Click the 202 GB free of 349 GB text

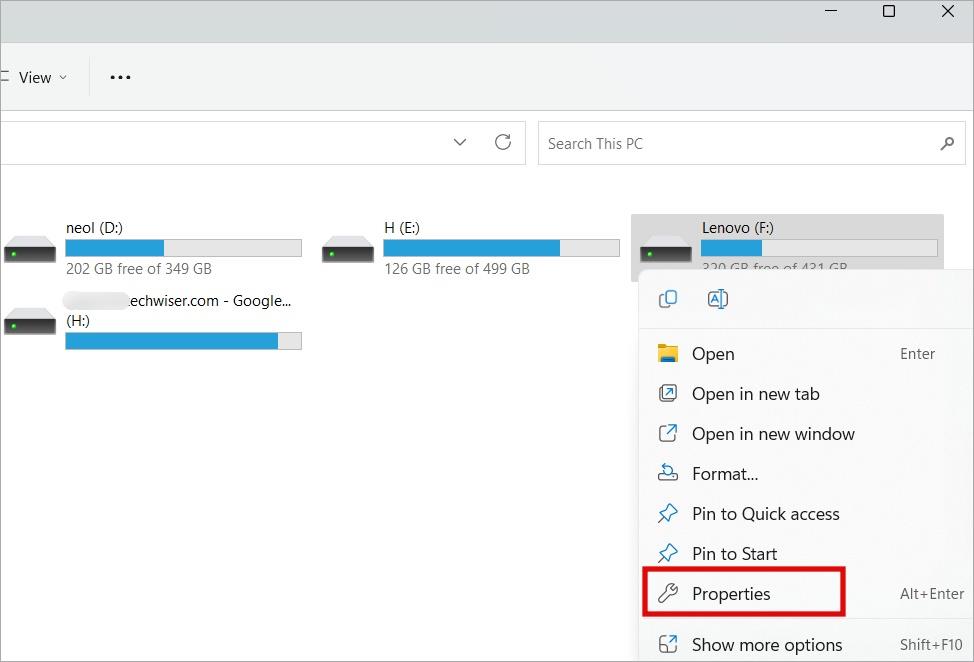pos(139,269)
